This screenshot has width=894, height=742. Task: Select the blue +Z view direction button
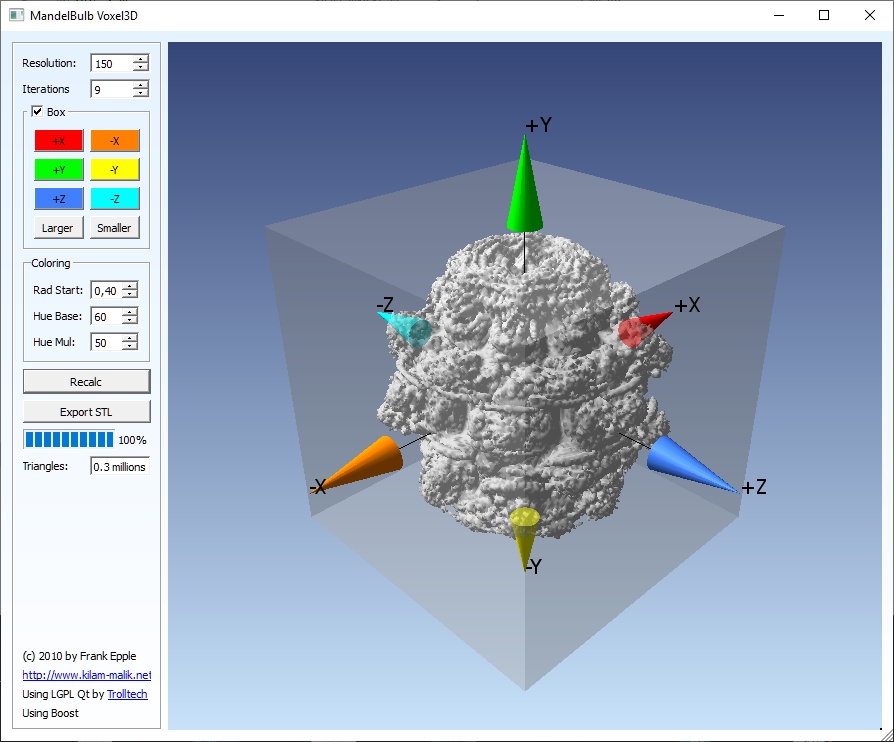[58, 198]
